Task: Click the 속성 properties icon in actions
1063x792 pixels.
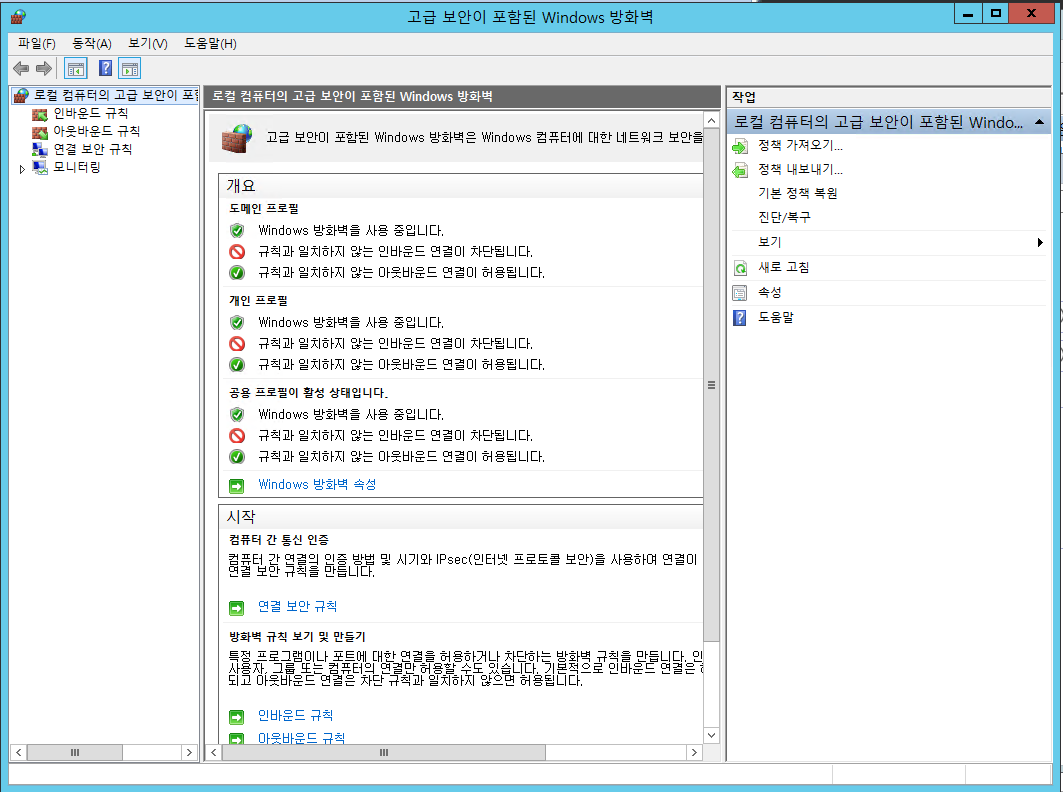Action: point(740,293)
